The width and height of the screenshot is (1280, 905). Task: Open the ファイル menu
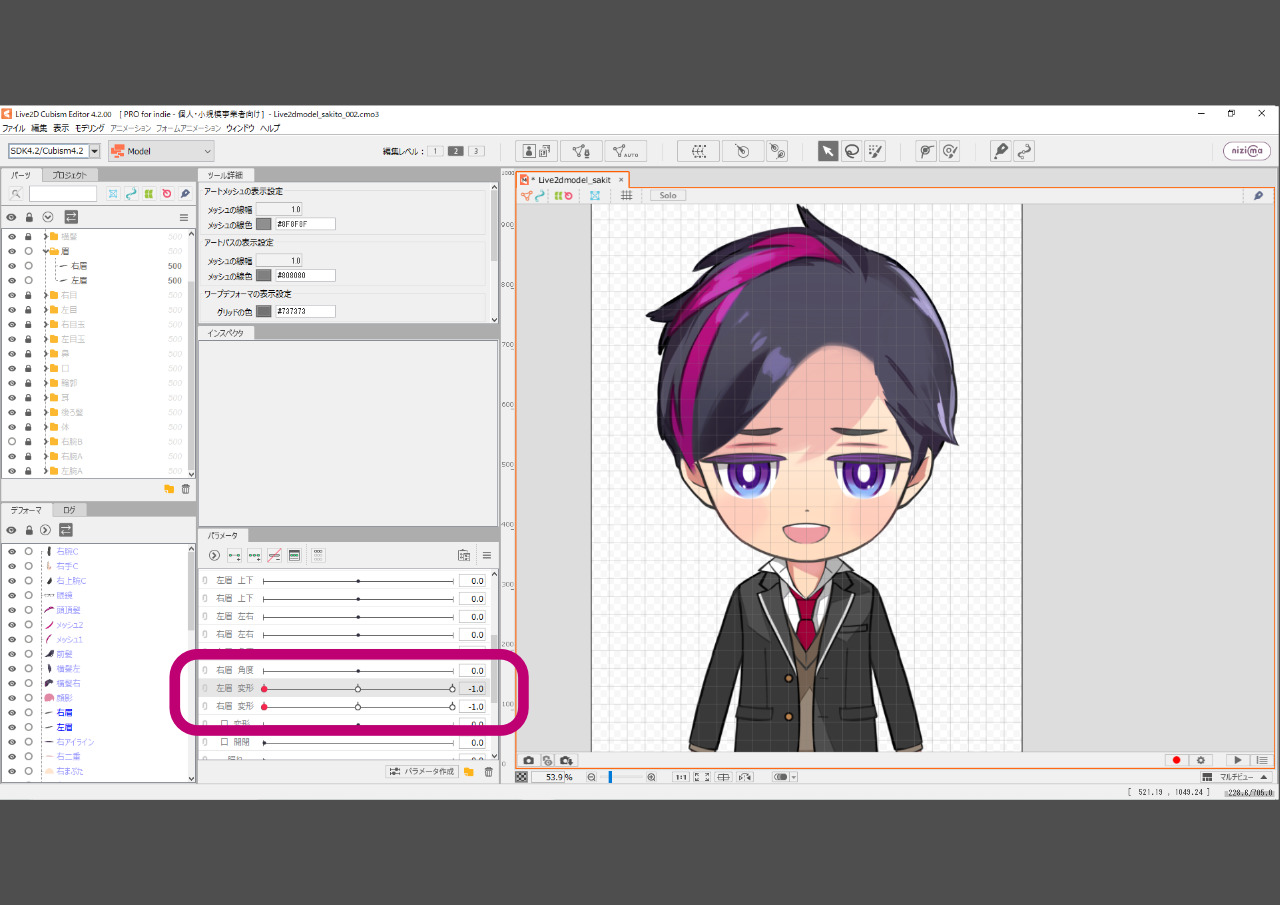[13, 128]
